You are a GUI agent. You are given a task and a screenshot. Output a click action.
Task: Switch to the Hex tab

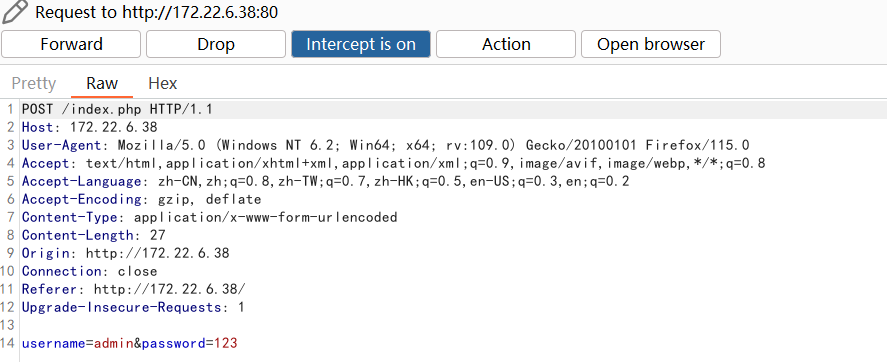tap(163, 84)
